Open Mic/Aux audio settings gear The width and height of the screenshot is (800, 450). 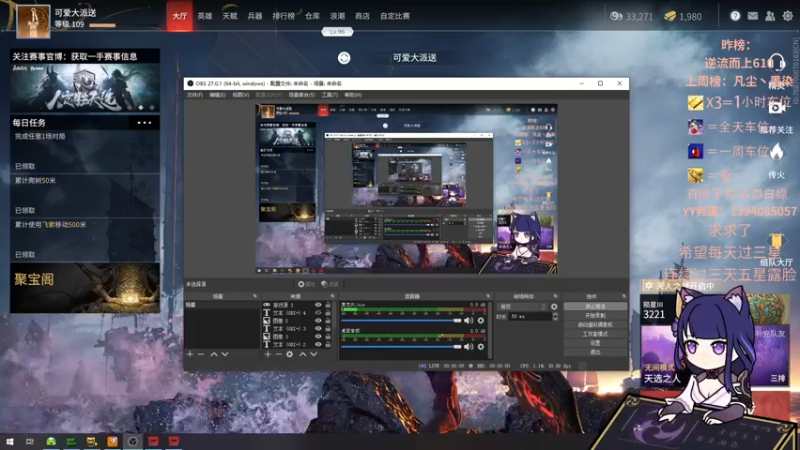click(481, 320)
